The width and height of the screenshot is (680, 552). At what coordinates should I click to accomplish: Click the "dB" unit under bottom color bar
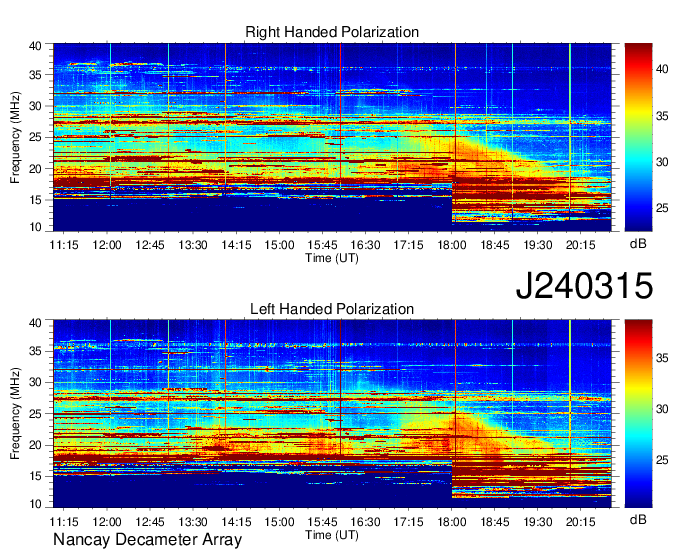click(638, 519)
